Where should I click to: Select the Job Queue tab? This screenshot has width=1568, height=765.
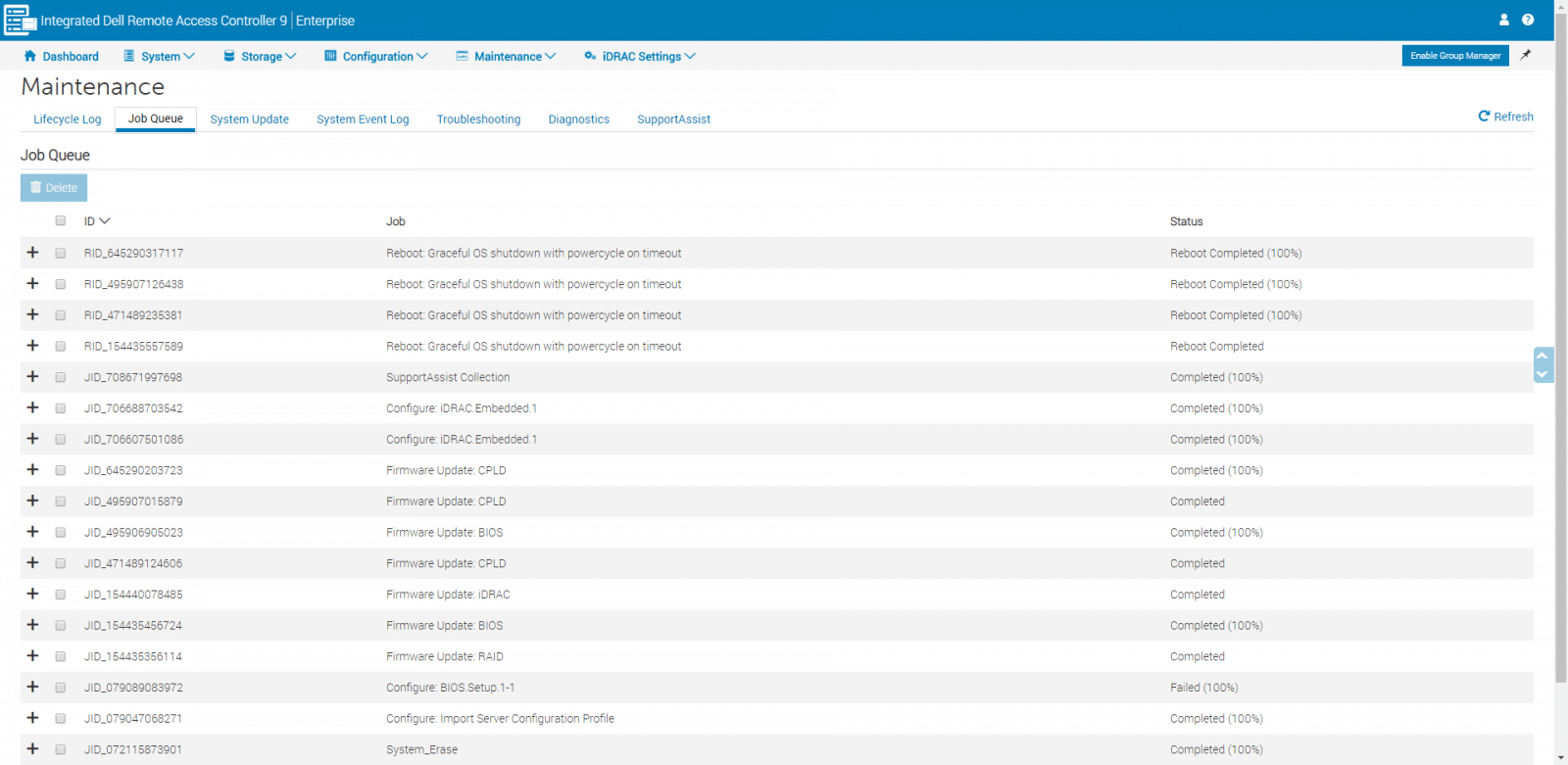156,119
